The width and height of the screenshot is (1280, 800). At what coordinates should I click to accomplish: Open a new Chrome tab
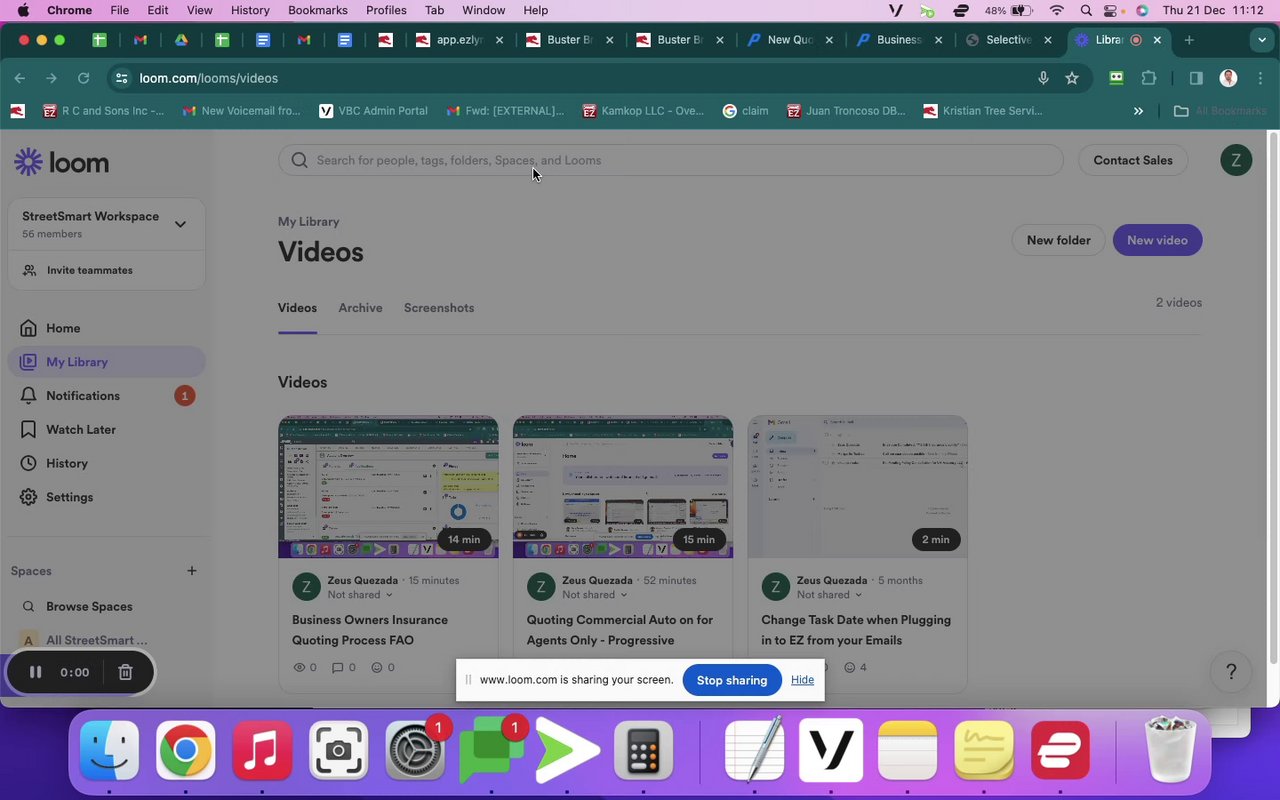click(x=1189, y=40)
